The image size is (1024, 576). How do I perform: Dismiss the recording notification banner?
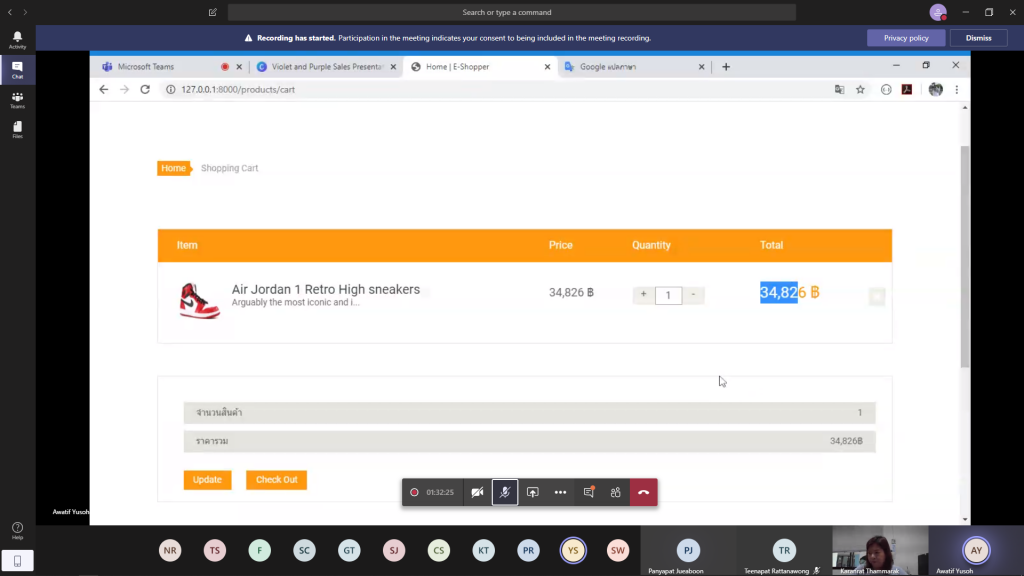tap(978, 38)
